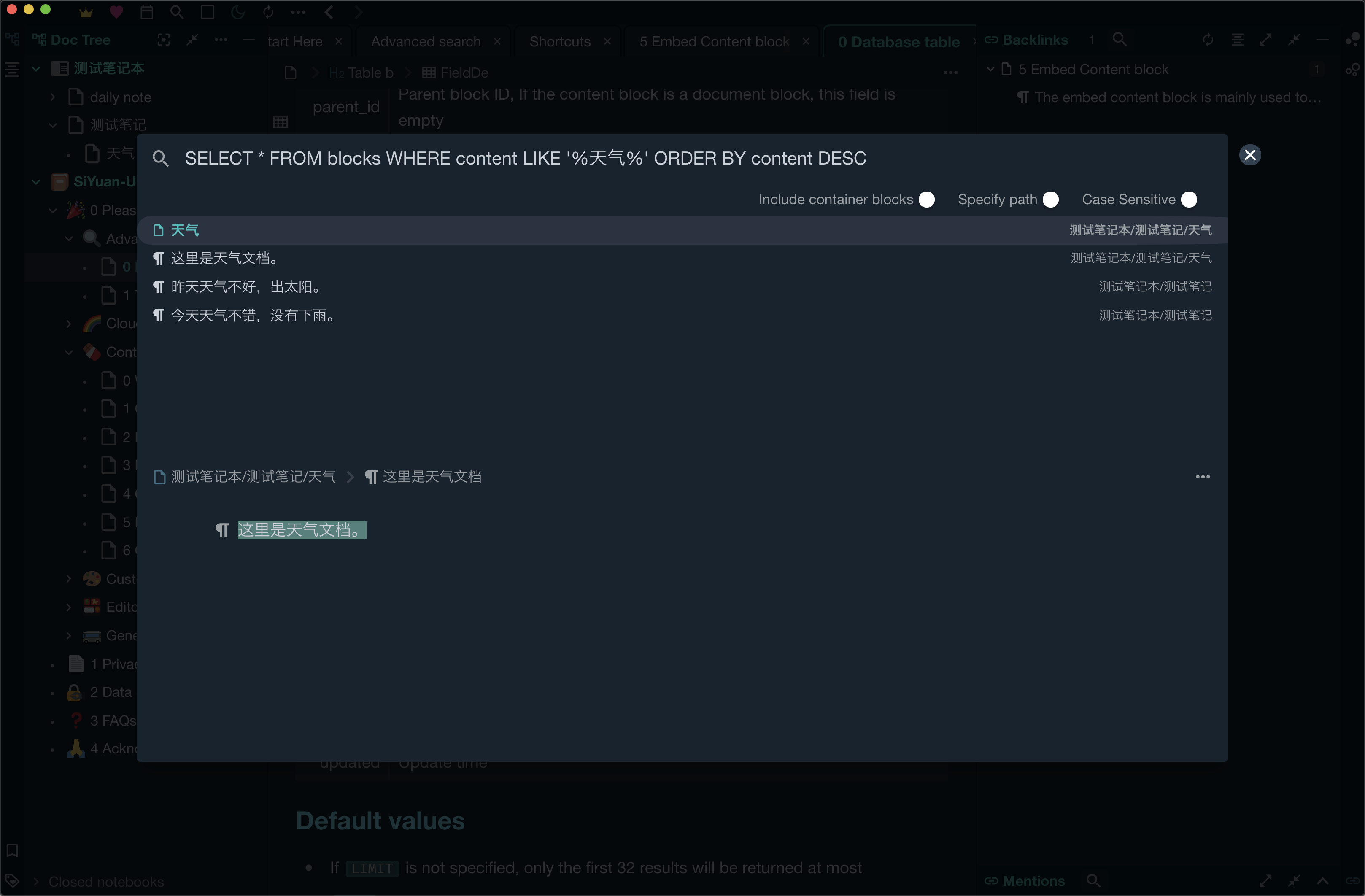Open the daily note calendar icon
The height and width of the screenshot is (896, 1365).
147,12
